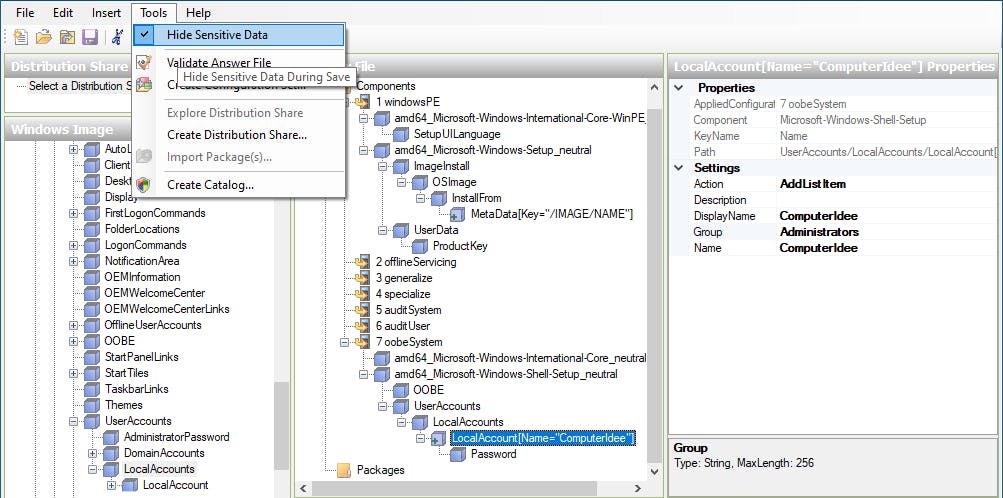Click the cube icon next to SetupUILanguage
The image size is (1003, 498).
point(400,134)
